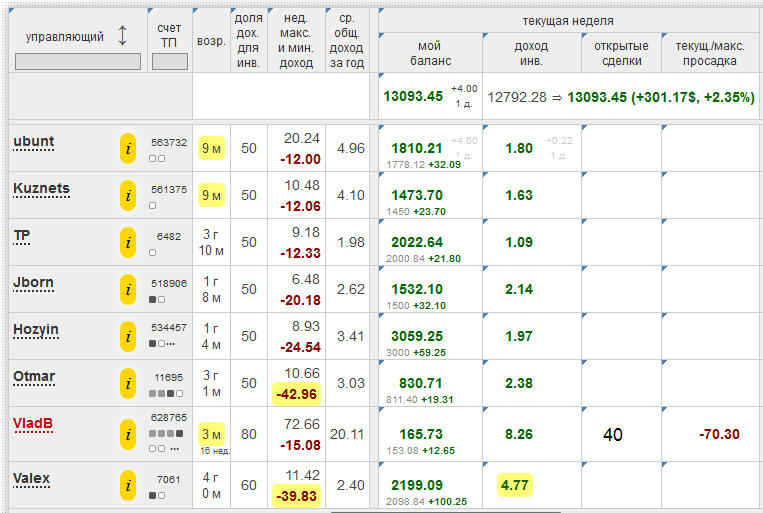Open info icon for Jborn manager

point(128,290)
